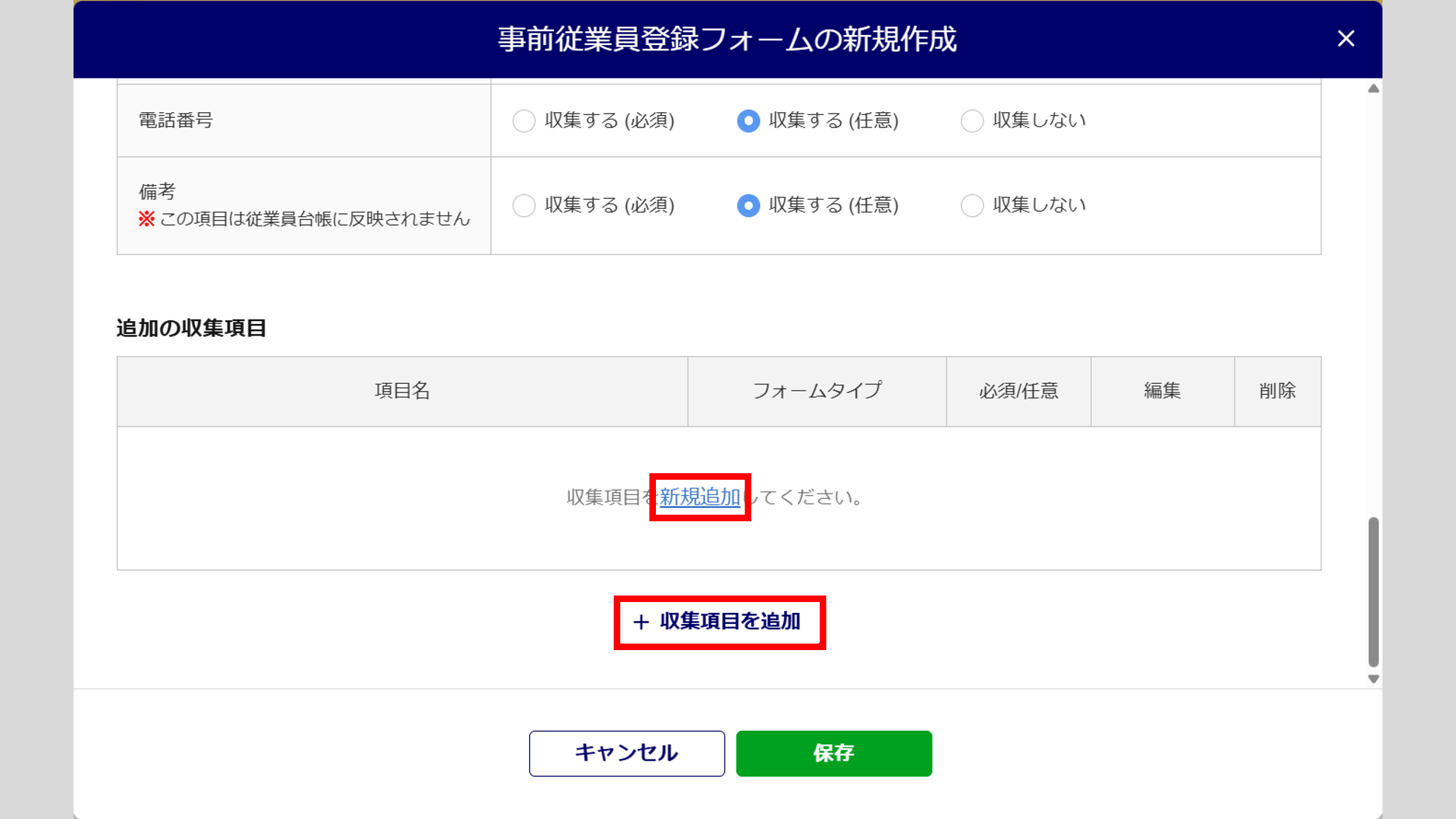Click the キャンセル button
This screenshot has width=1456, height=819.
tap(627, 753)
